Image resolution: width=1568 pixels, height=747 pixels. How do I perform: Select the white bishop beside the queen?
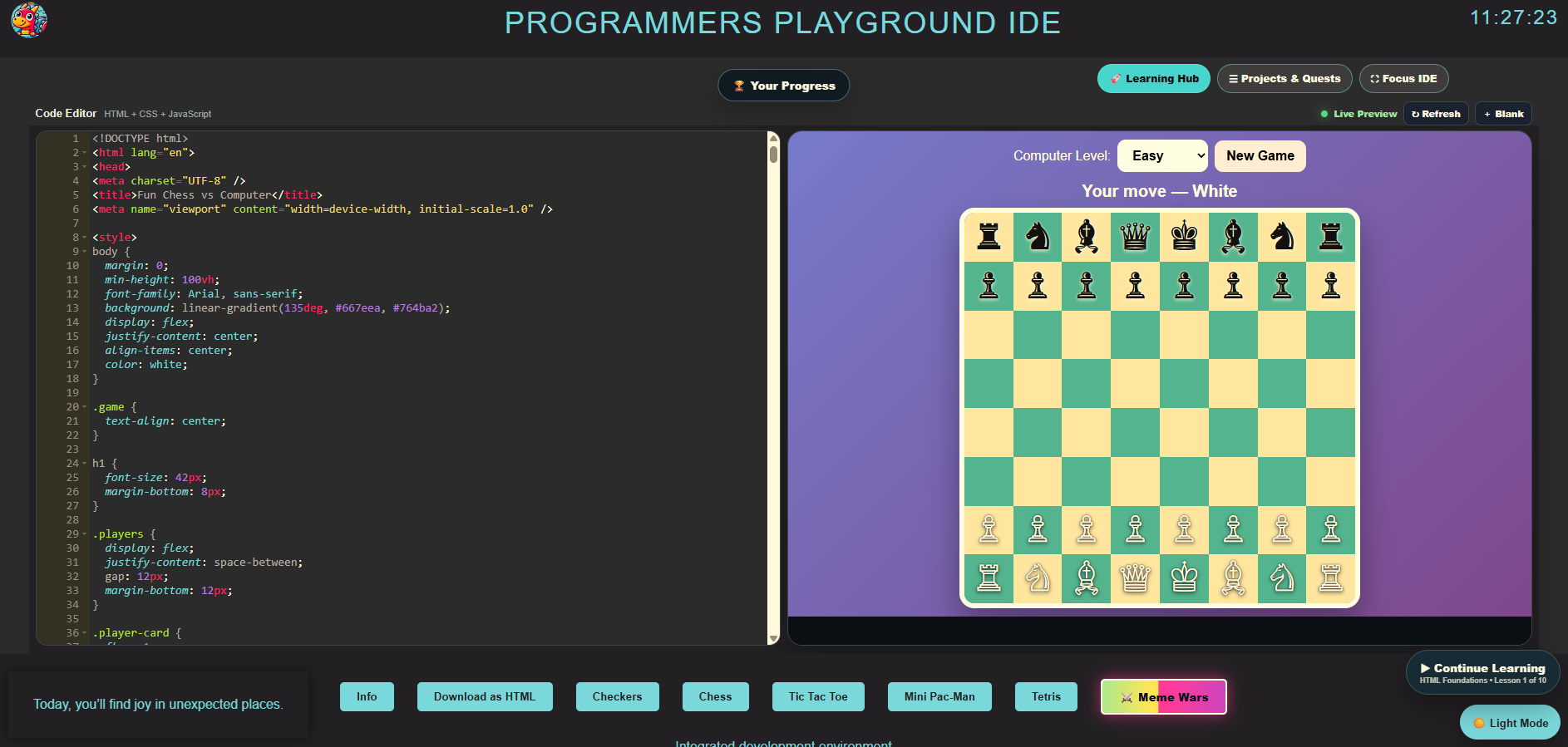click(x=1087, y=578)
